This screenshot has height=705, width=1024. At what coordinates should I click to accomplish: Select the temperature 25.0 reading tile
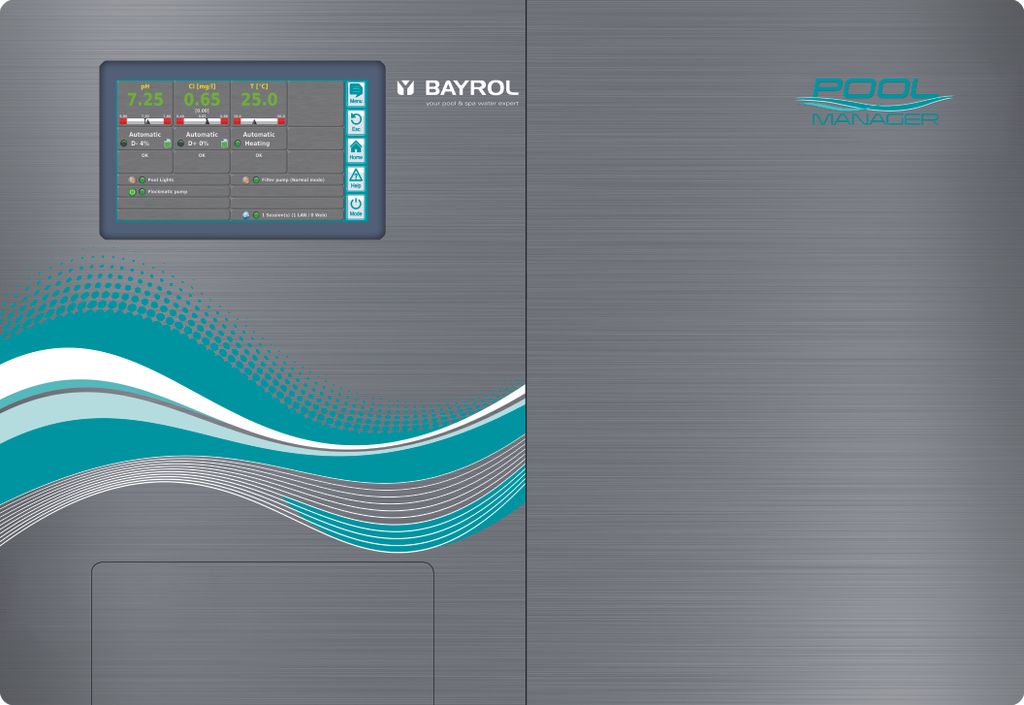[259, 103]
